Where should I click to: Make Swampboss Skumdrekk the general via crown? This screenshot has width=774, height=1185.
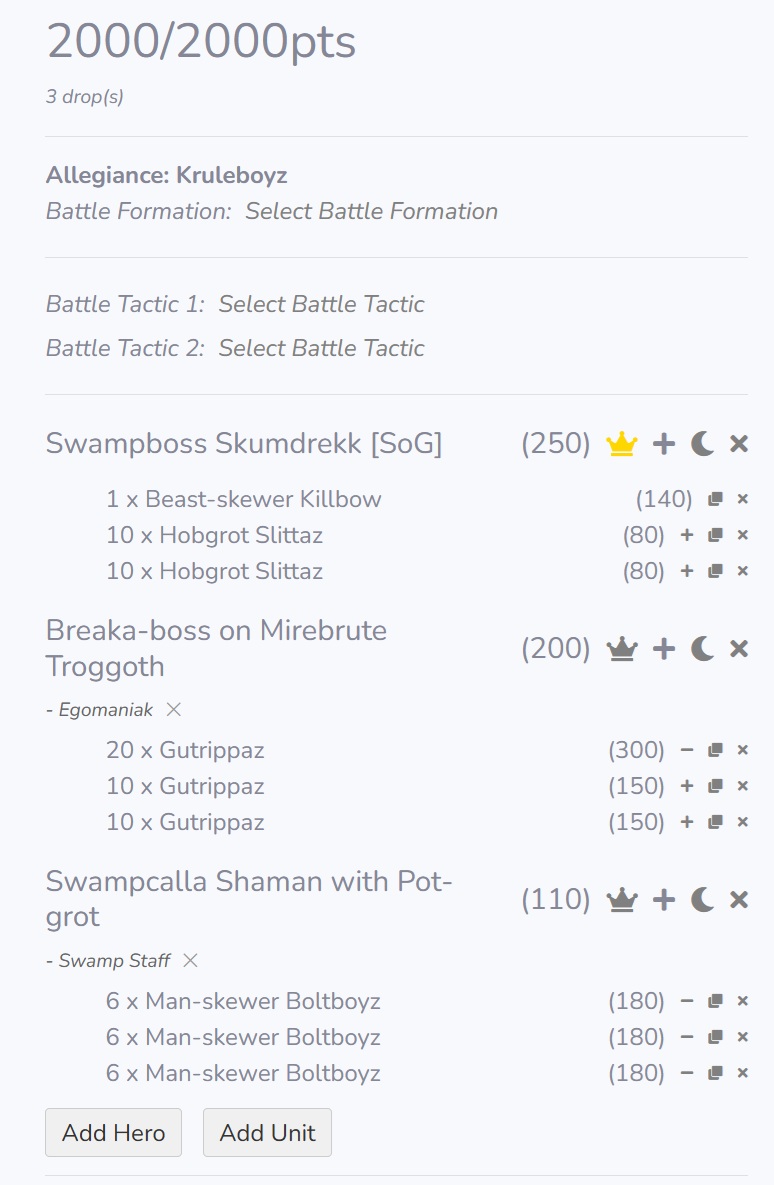(622, 444)
